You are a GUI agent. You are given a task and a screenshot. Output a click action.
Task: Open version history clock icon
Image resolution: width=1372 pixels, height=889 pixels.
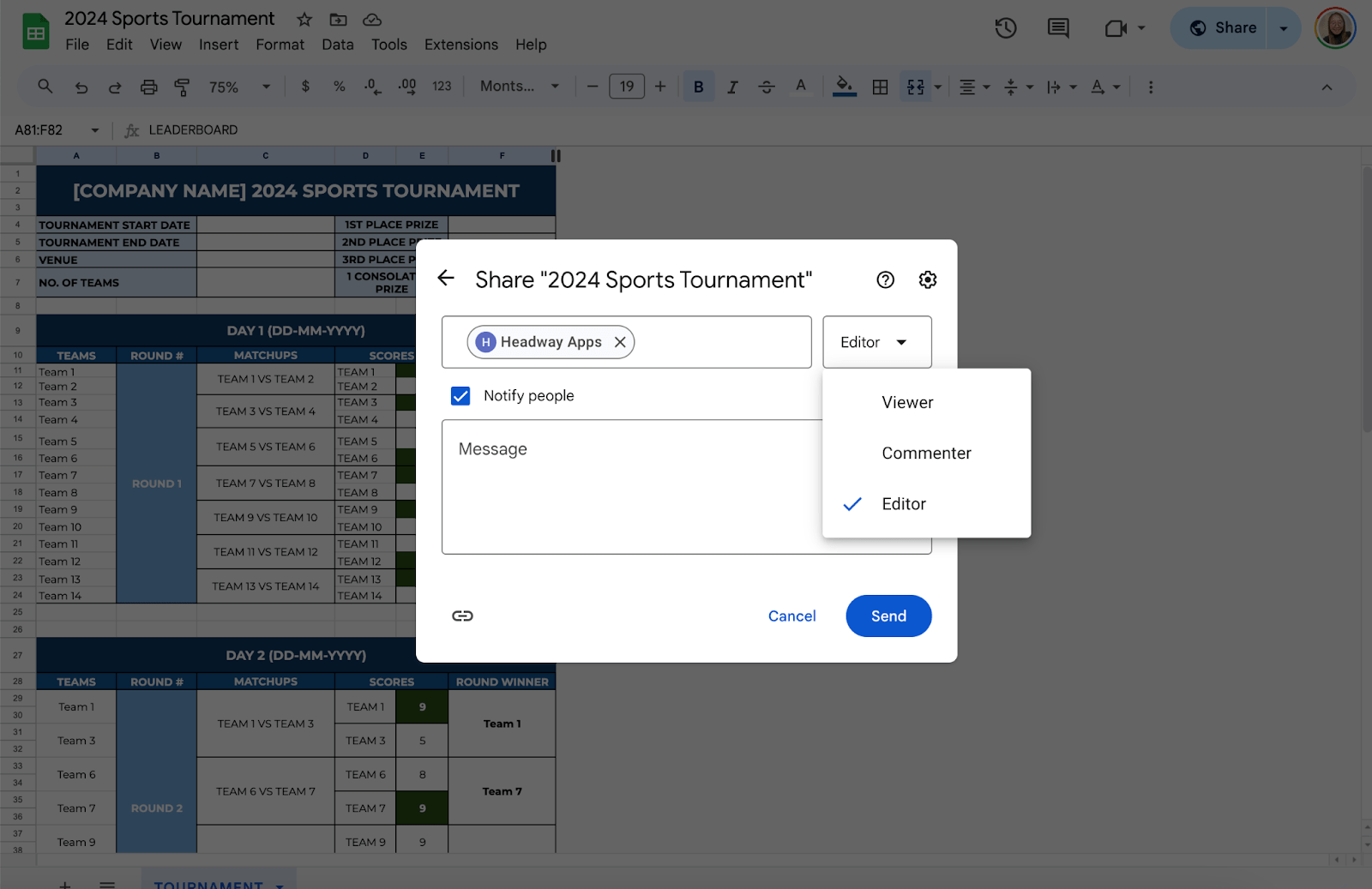tap(1005, 28)
